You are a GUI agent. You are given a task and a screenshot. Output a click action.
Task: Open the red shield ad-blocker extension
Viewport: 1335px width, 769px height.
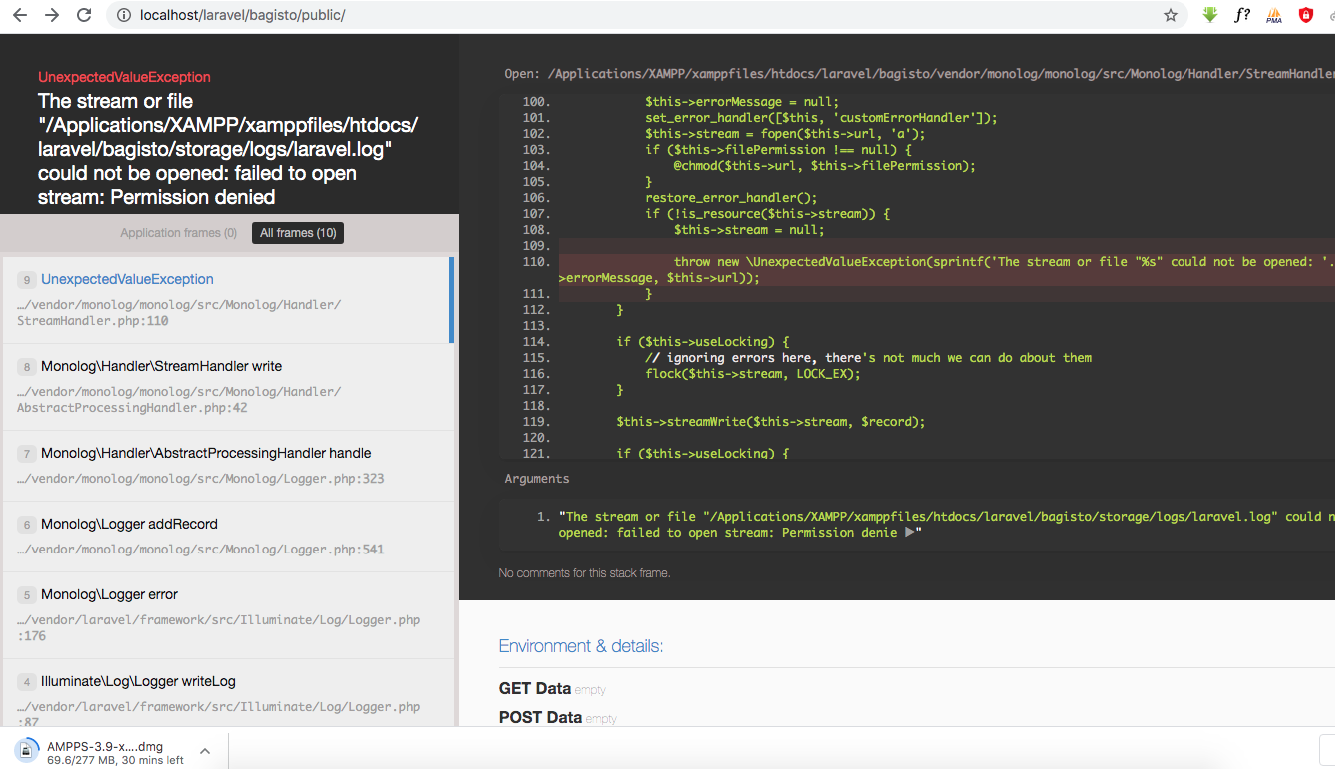tap(1306, 15)
